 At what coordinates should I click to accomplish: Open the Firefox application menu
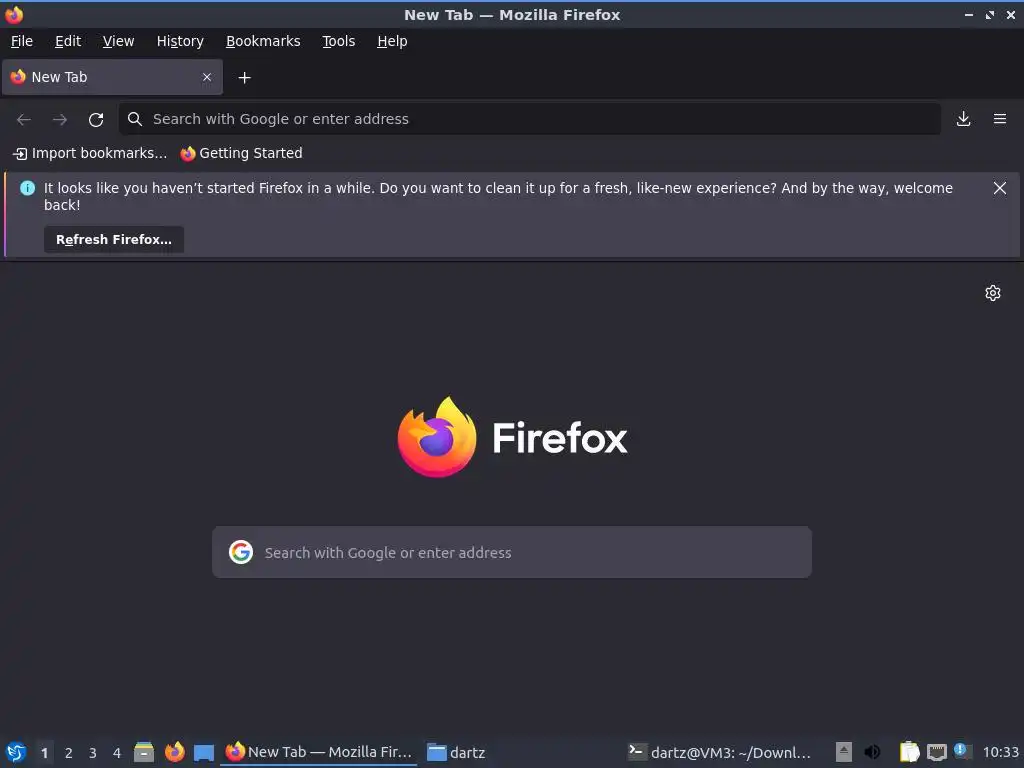(1000, 119)
